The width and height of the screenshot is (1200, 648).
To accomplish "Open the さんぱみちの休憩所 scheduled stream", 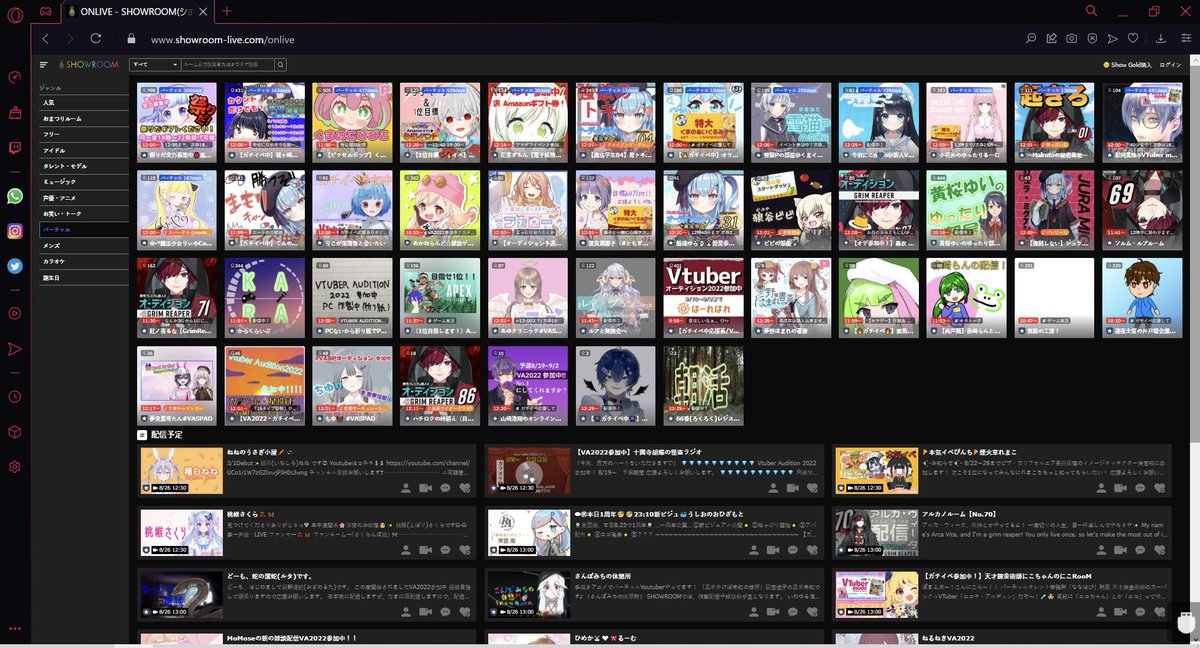I will click(653, 596).
